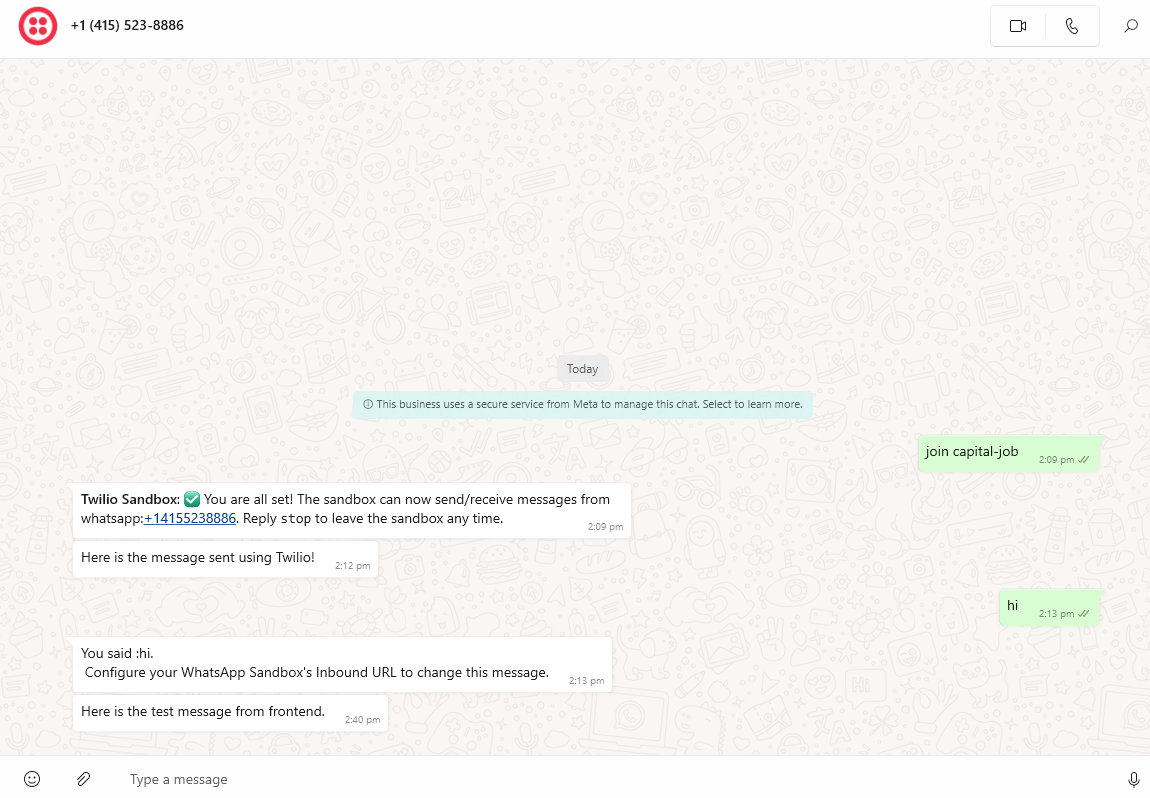The image size is (1150, 798).
Task: Select the Today date divider
Action: click(583, 368)
